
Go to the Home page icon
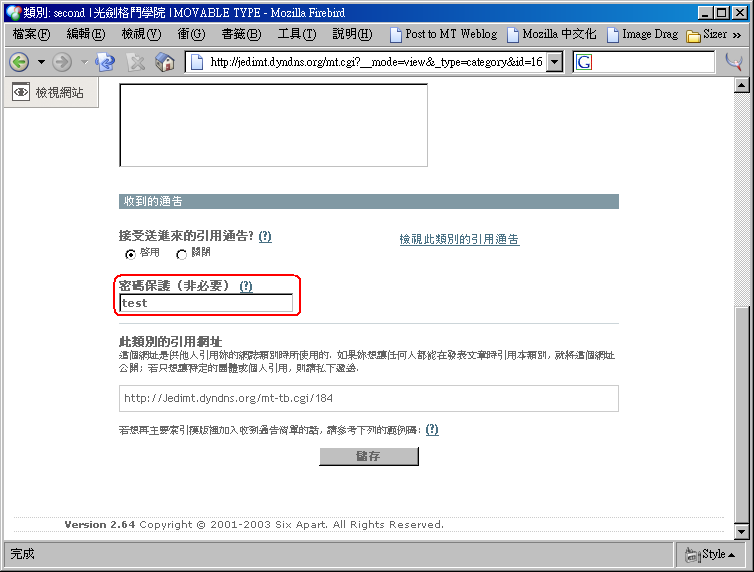pyautogui.click(x=165, y=62)
